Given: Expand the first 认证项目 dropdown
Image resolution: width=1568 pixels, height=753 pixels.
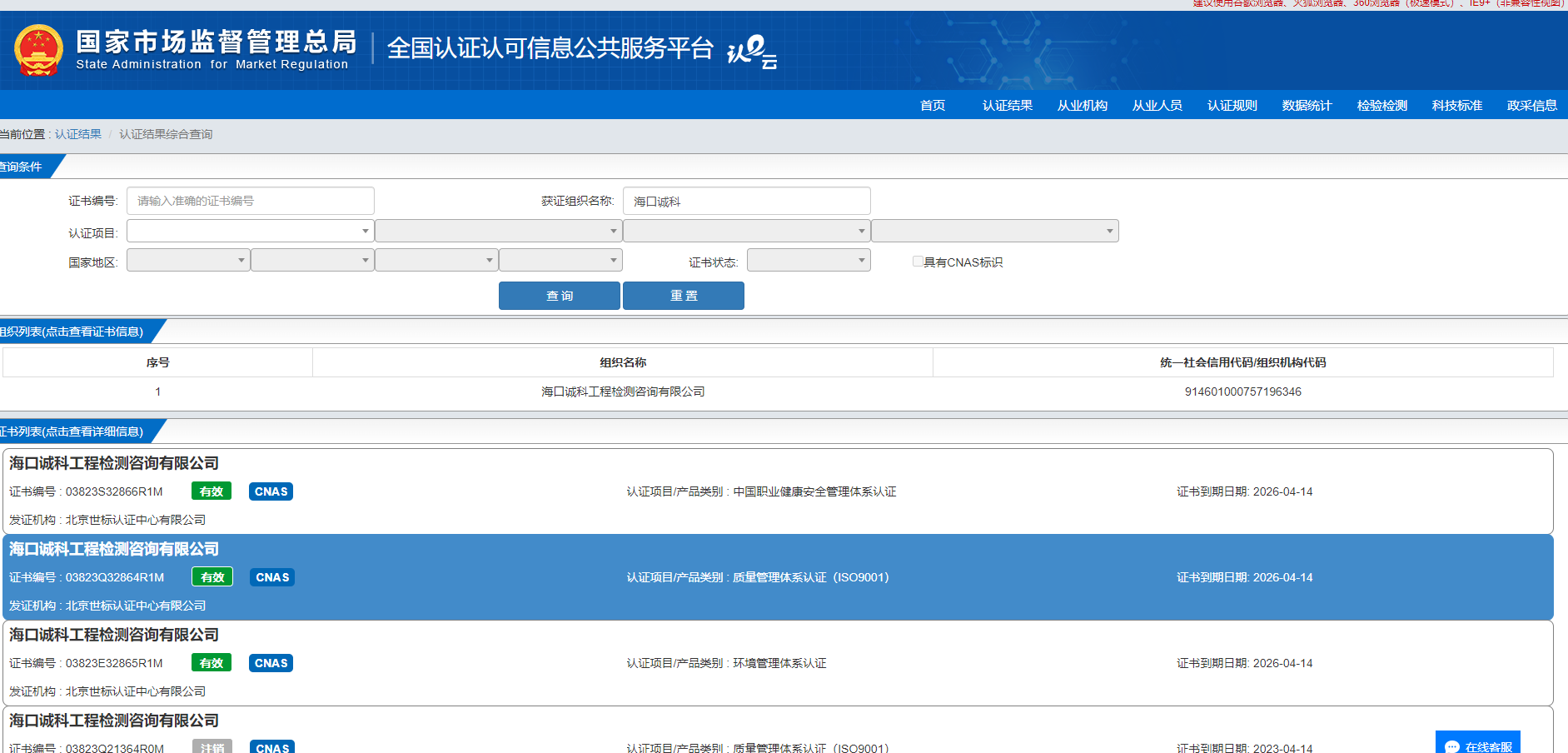Looking at the screenshot, I should [x=250, y=231].
